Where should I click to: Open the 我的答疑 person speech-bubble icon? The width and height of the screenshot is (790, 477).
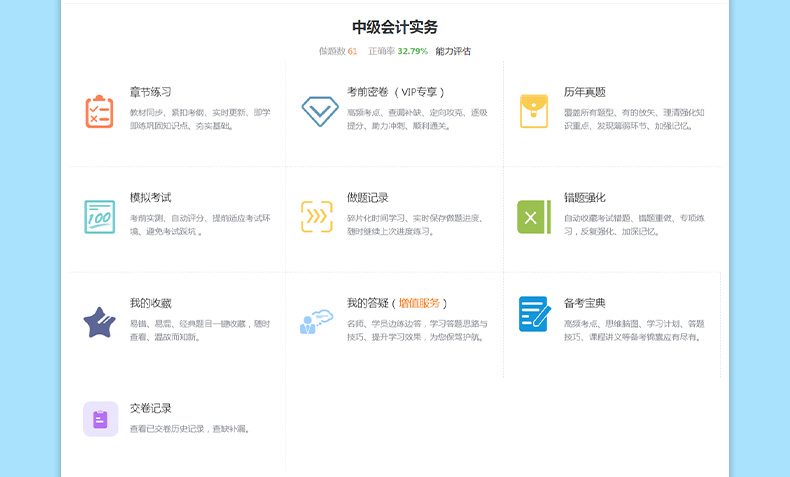(x=316, y=322)
